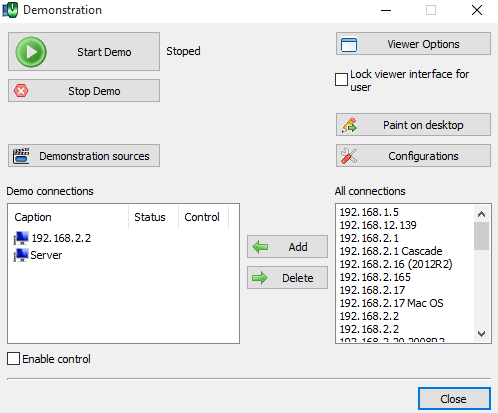Select 192.168.2.1 Cascade in All connections
498x413 pixels.
[391, 251]
